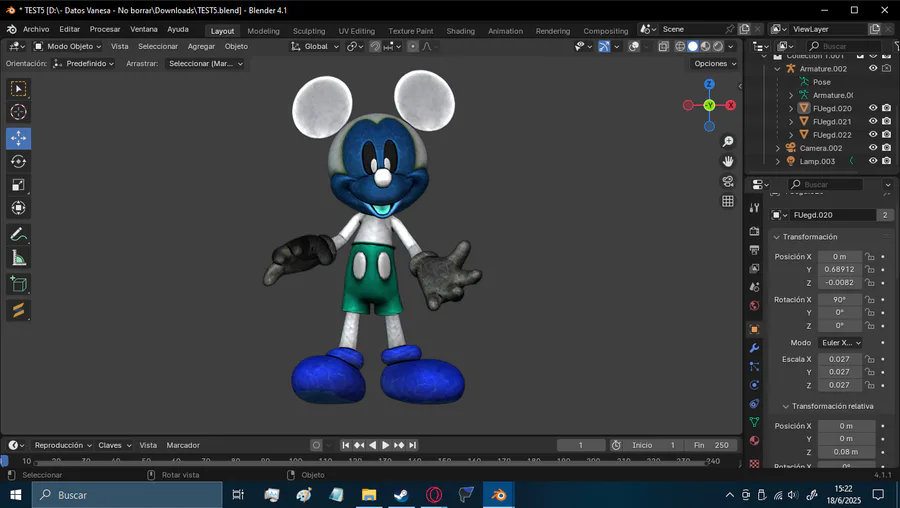Open the Modo Objeto mode dropdown

[67, 46]
